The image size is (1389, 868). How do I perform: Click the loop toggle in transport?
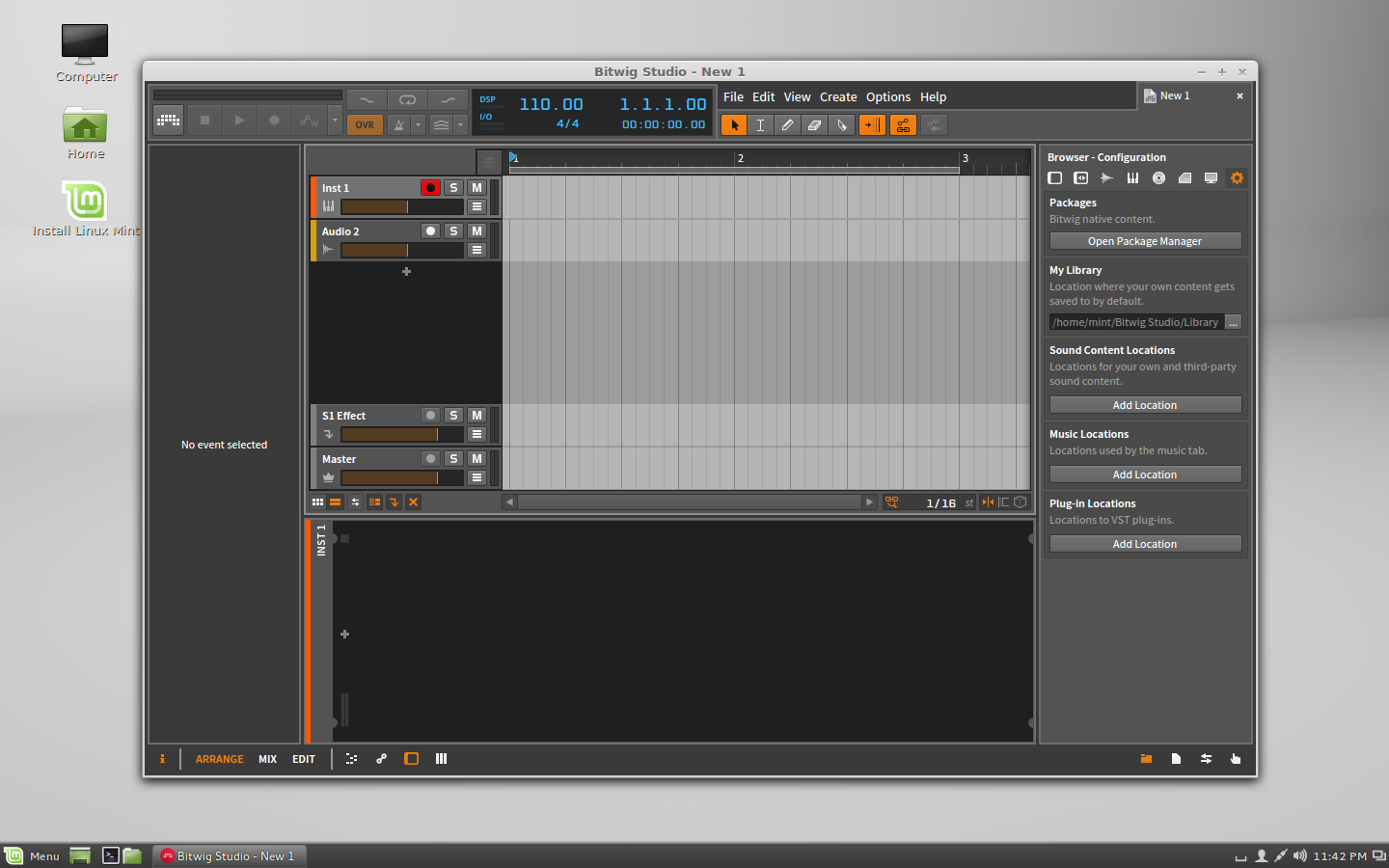[x=407, y=99]
